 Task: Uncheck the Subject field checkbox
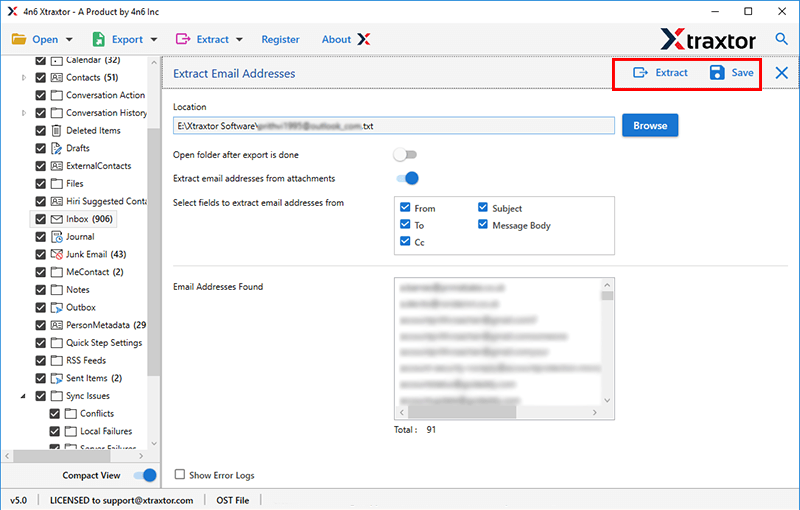[483, 207]
